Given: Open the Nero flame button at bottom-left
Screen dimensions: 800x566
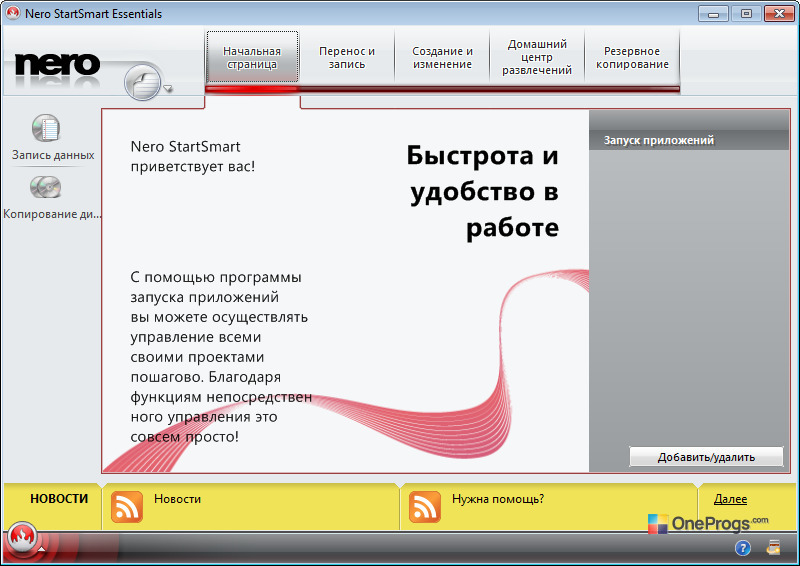Looking at the screenshot, I should tap(21, 537).
